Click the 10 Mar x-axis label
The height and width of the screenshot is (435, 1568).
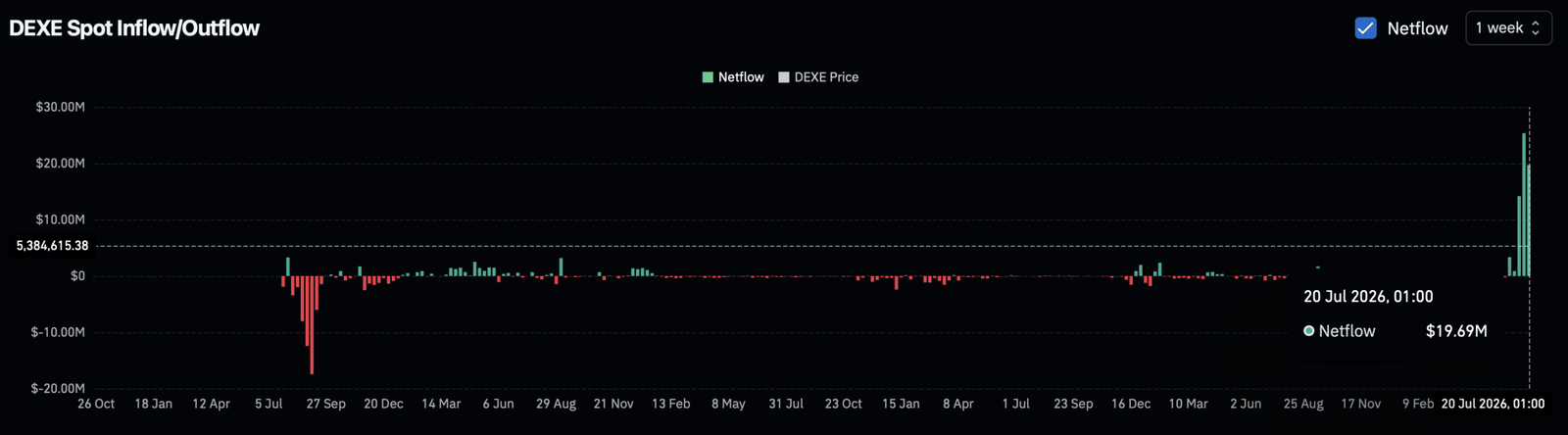tap(1189, 404)
